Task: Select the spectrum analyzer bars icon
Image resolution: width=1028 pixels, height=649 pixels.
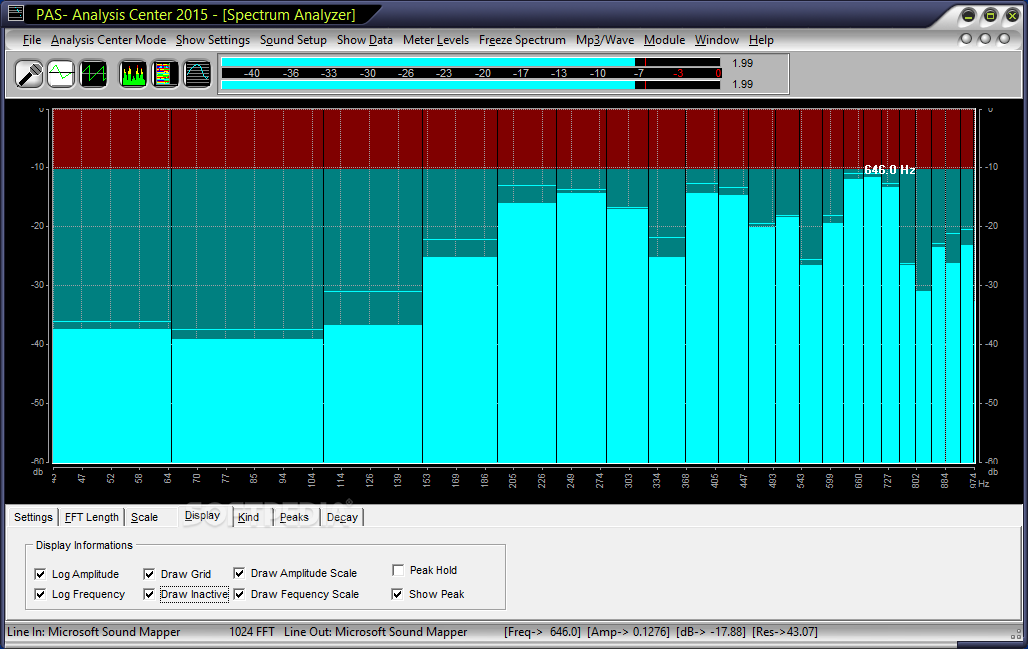Action: click(x=133, y=74)
